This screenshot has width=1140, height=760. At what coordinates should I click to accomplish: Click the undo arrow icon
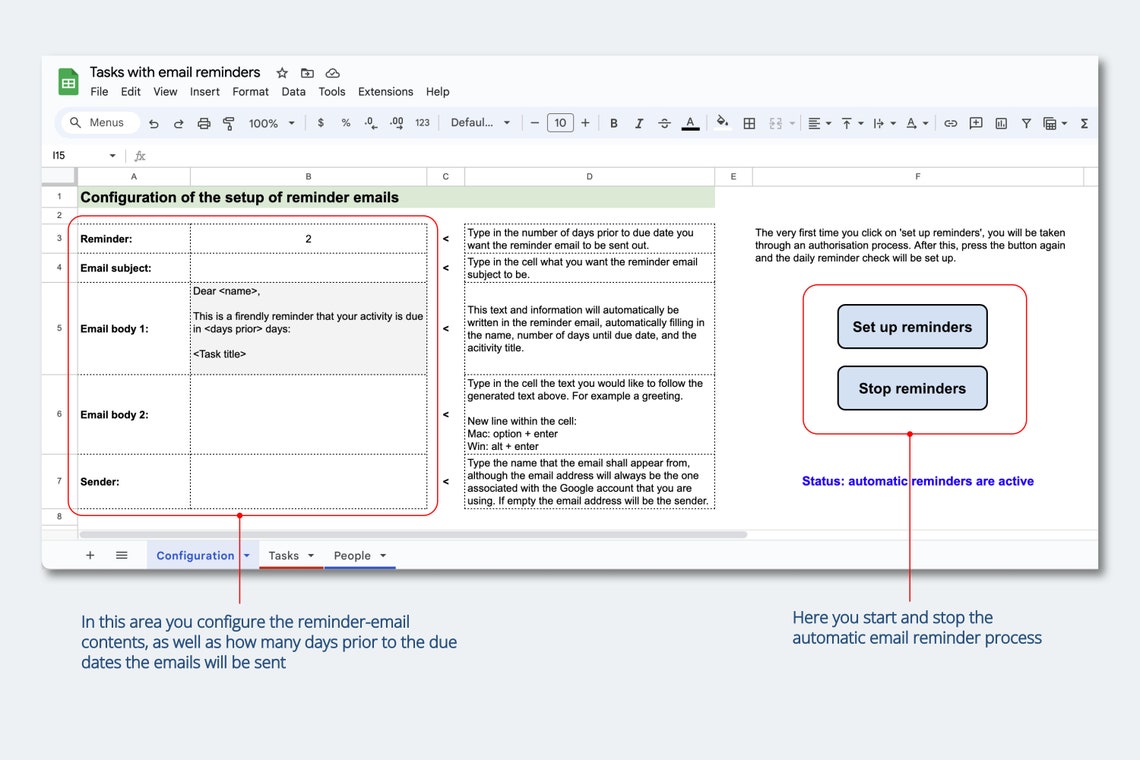tap(153, 124)
